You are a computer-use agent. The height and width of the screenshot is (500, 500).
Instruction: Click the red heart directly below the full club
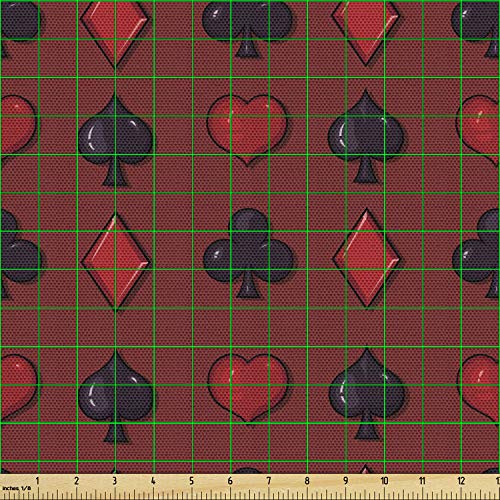click(248, 387)
